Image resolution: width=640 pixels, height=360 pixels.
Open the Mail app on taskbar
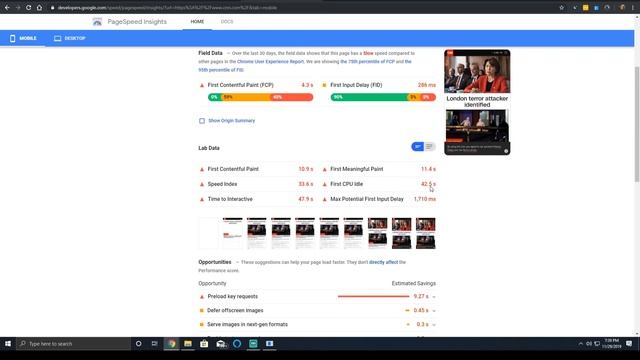pyautogui.click(x=221, y=344)
